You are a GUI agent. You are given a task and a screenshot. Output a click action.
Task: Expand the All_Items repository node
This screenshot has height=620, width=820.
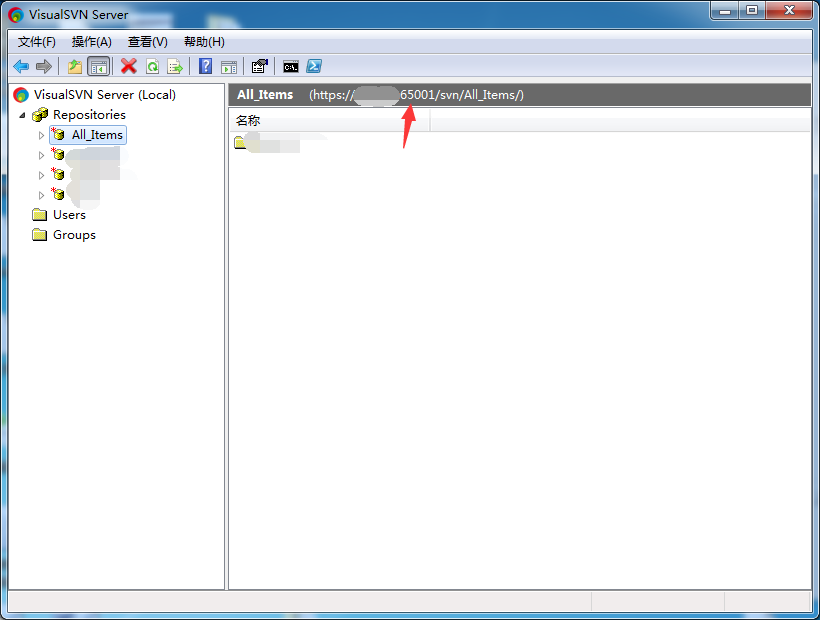point(41,135)
